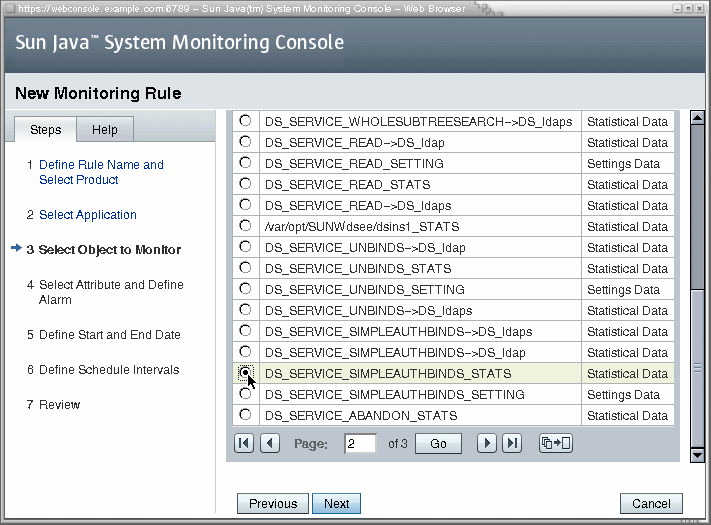711x525 pixels.
Task: Click step 3 Select Object to Monitor
Action: click(x=110, y=250)
